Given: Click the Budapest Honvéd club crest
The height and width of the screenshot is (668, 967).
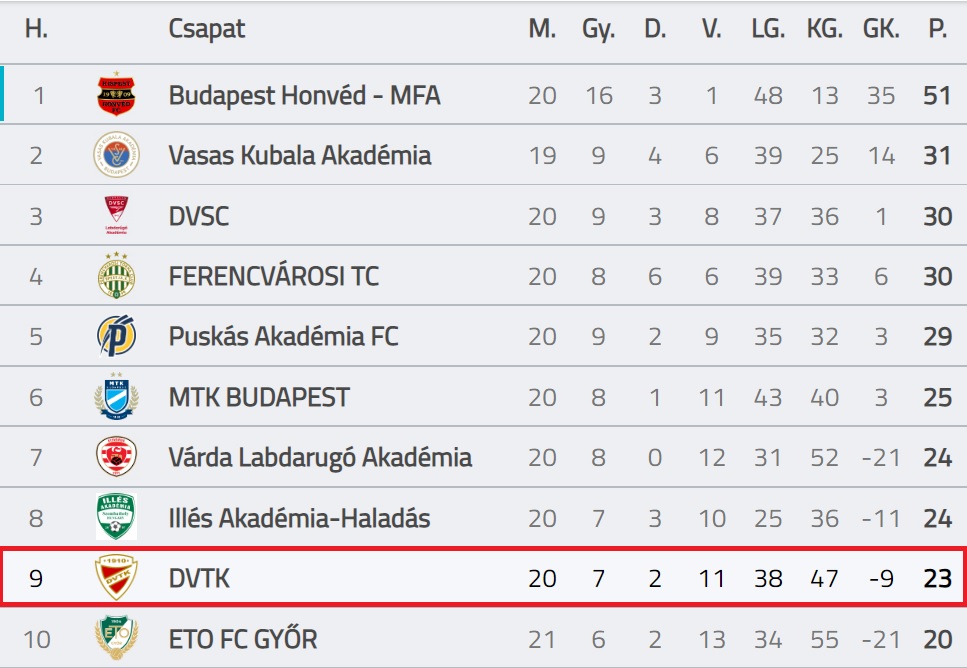Looking at the screenshot, I should 116,94.
